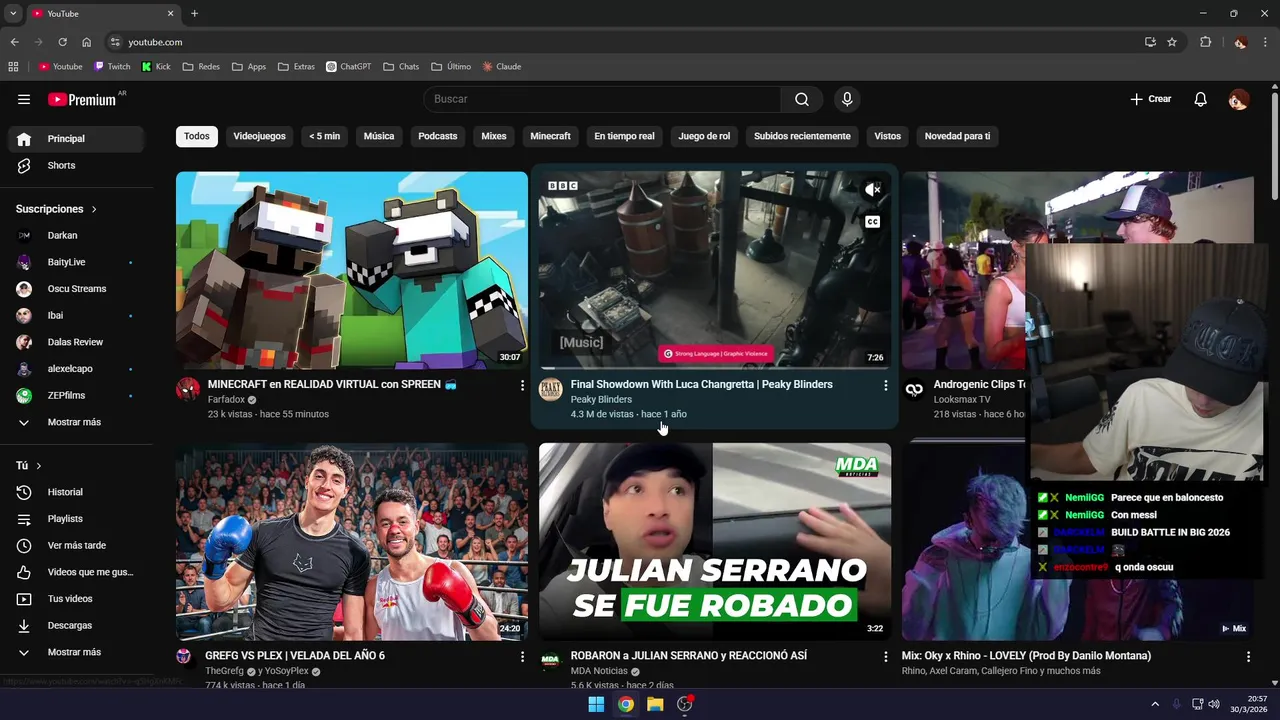The height and width of the screenshot is (720, 1280).
Task: Open the Redes bookmark folder
Action: point(201,67)
